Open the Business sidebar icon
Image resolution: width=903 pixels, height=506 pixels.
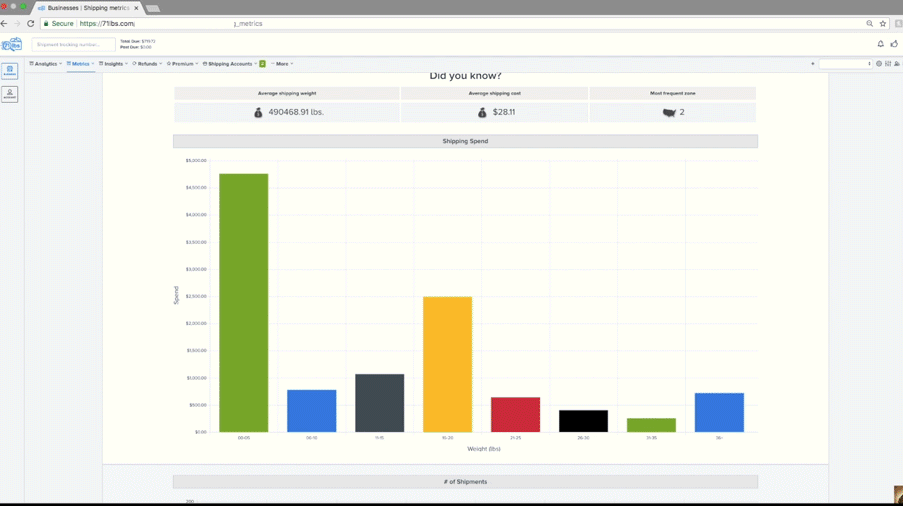10,72
